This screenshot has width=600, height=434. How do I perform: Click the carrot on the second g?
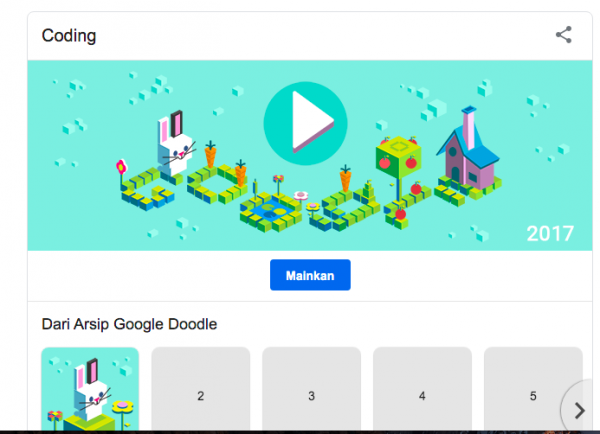click(346, 178)
